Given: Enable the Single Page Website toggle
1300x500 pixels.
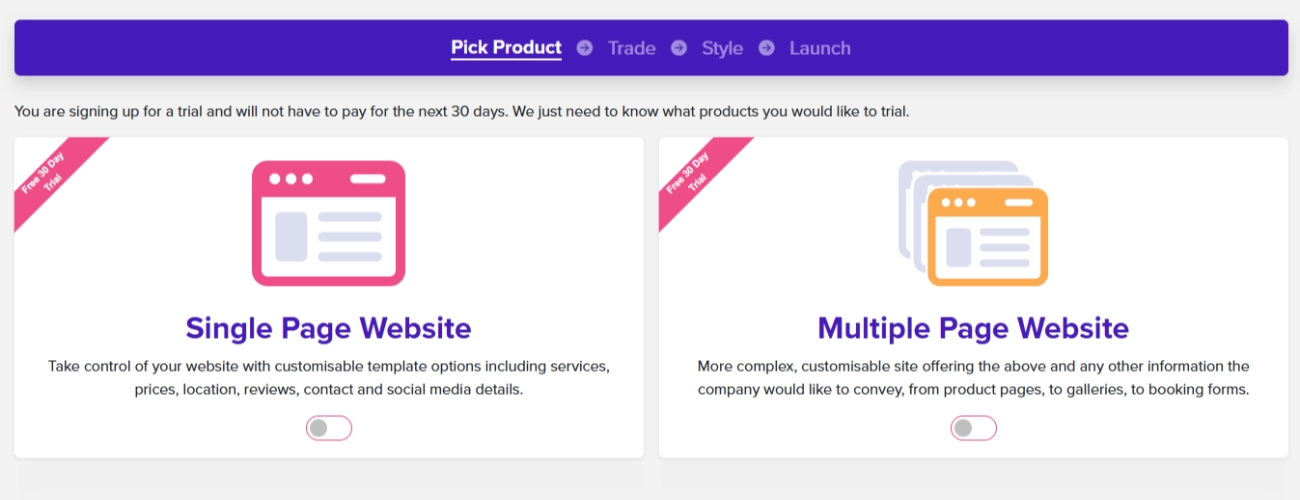Looking at the screenshot, I should [329, 428].
